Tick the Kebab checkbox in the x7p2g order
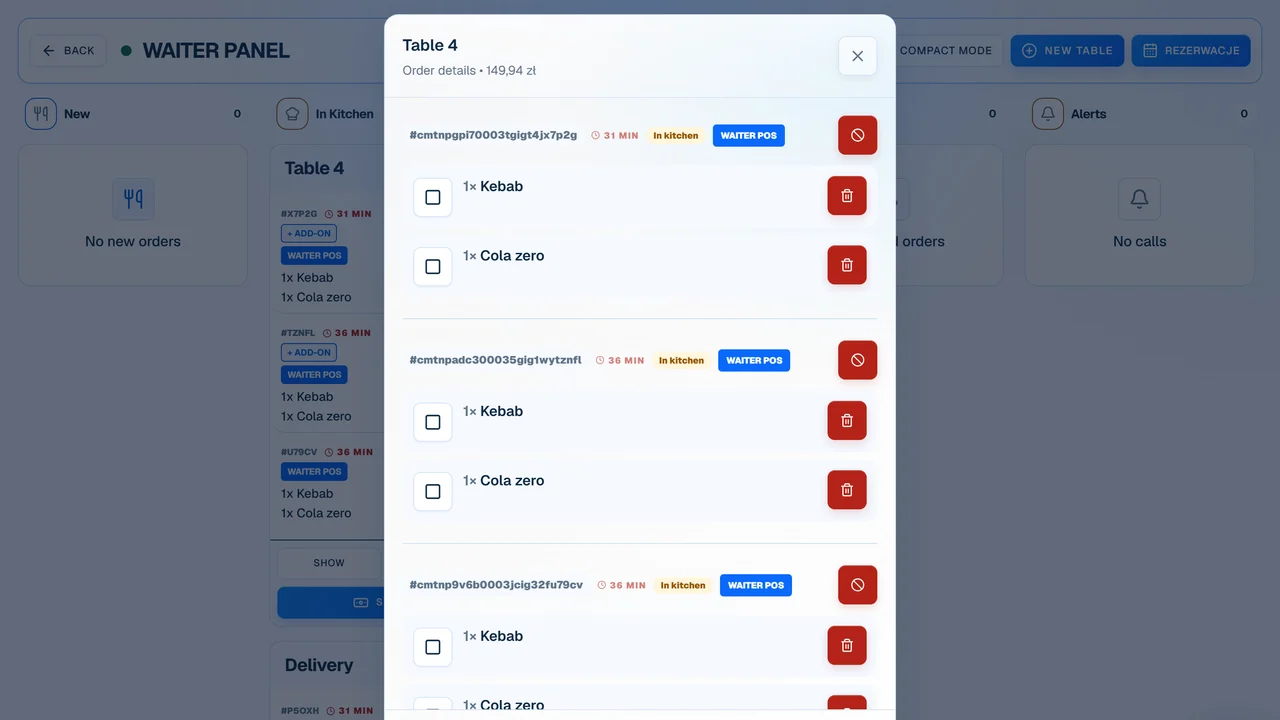Image resolution: width=1280 pixels, height=720 pixels. click(x=433, y=197)
